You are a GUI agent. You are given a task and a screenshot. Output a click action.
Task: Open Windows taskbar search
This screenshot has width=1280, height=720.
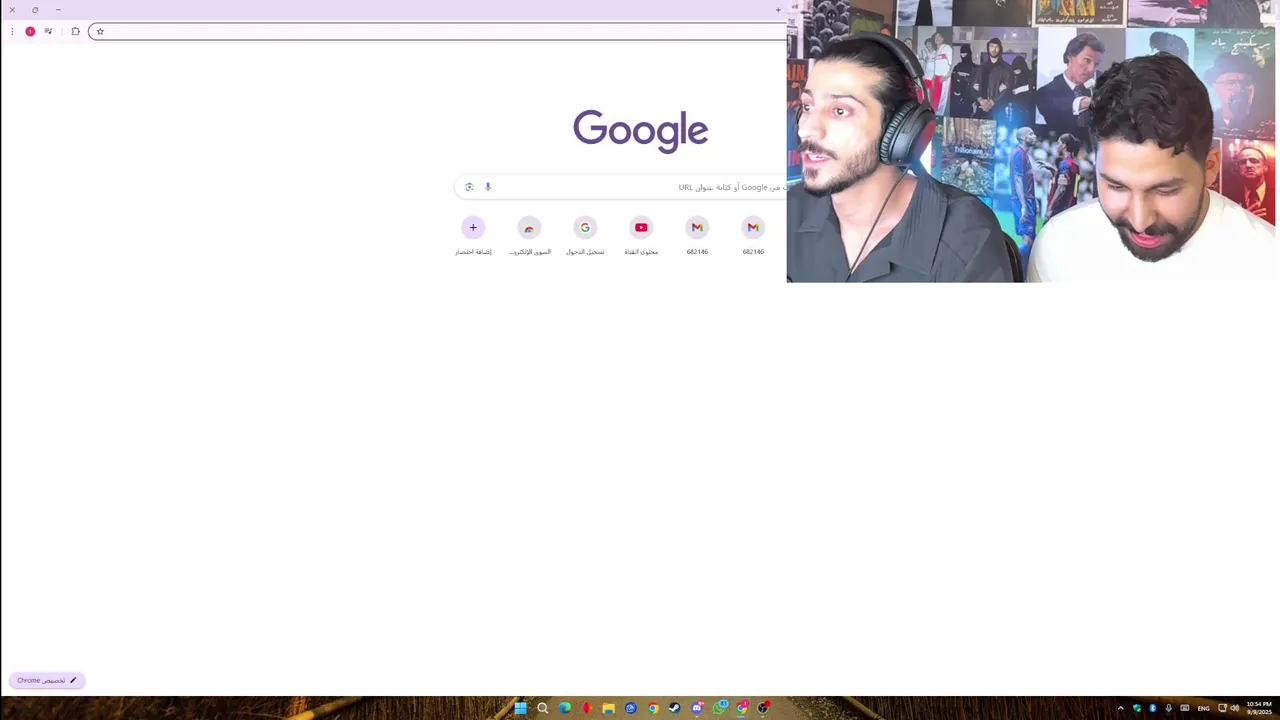[x=543, y=708]
